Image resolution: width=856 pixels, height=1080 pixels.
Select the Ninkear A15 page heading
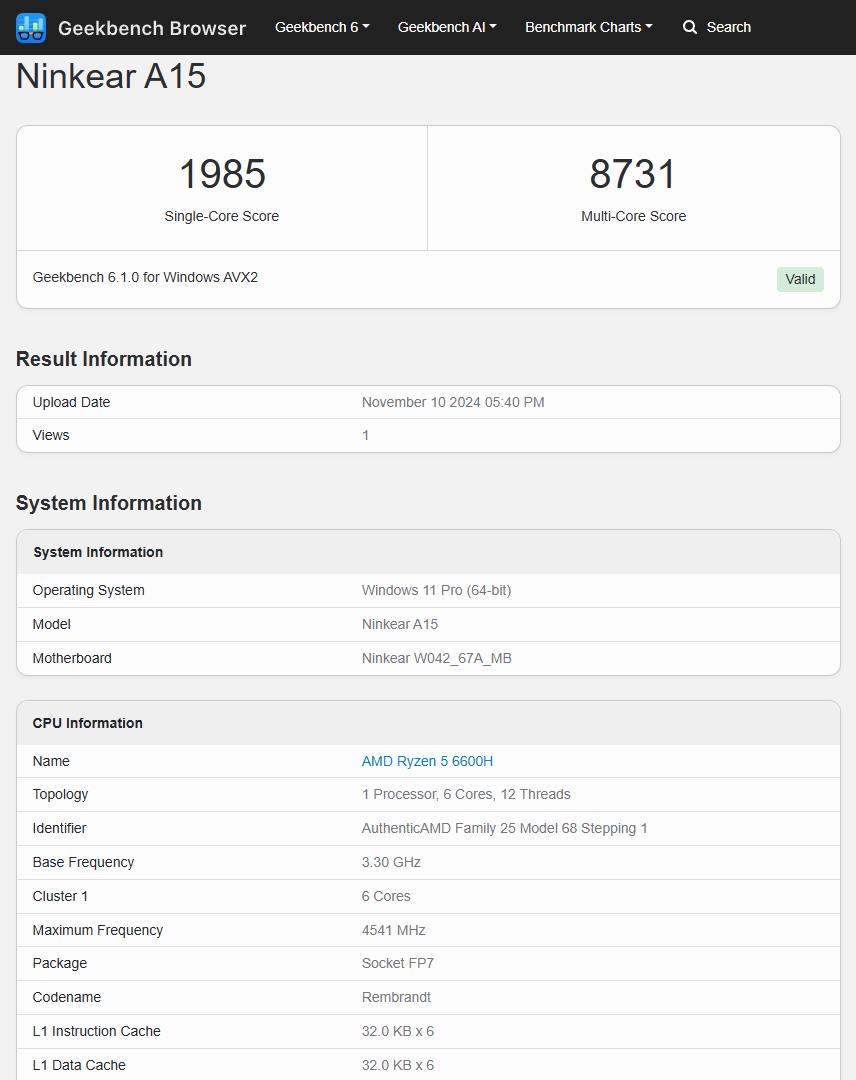[111, 76]
